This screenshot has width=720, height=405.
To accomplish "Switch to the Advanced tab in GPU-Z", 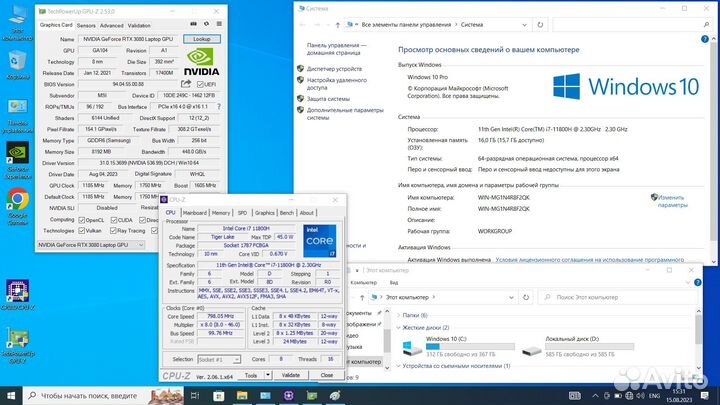I will point(111,25).
